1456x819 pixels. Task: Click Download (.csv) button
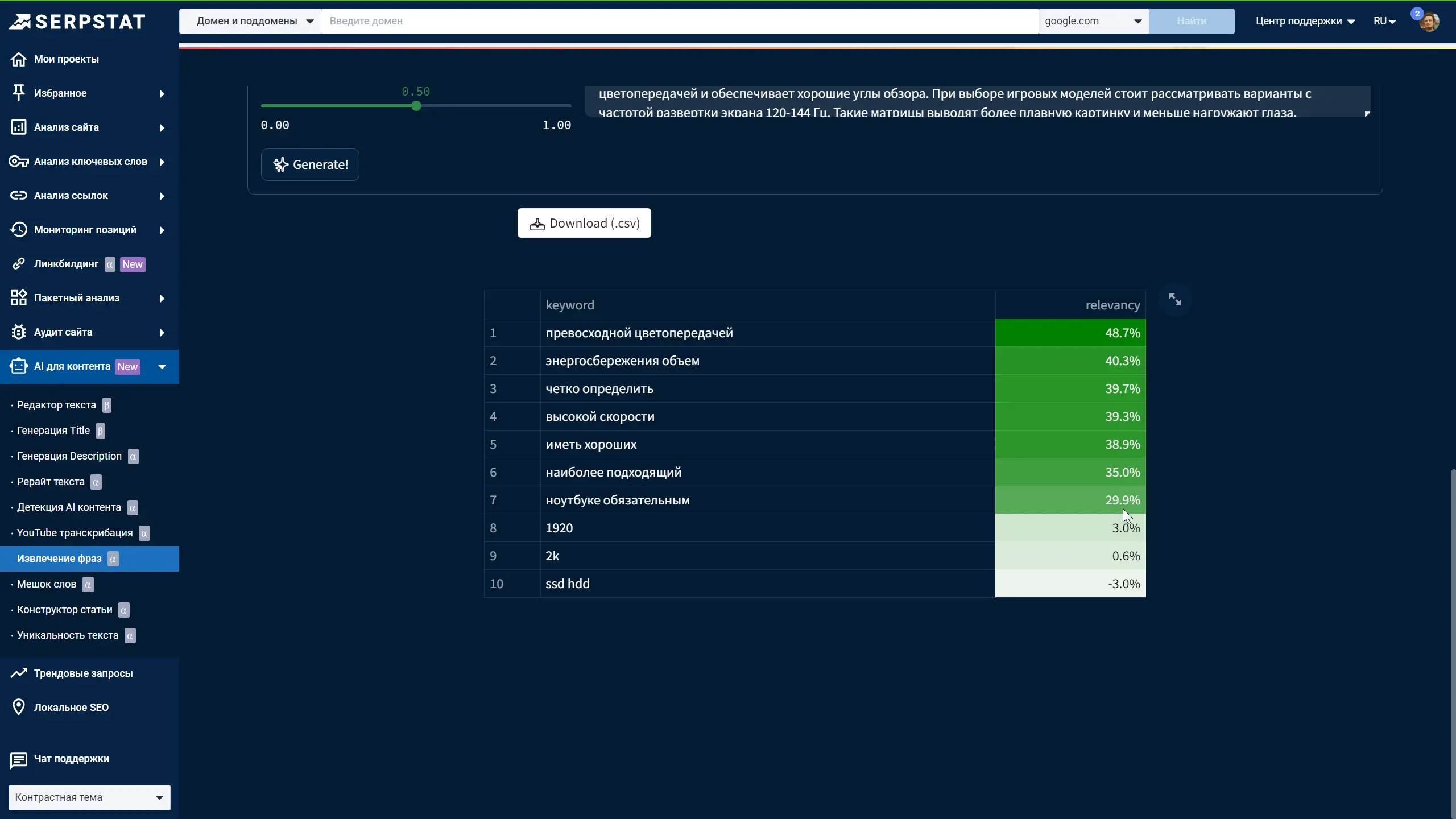(584, 223)
